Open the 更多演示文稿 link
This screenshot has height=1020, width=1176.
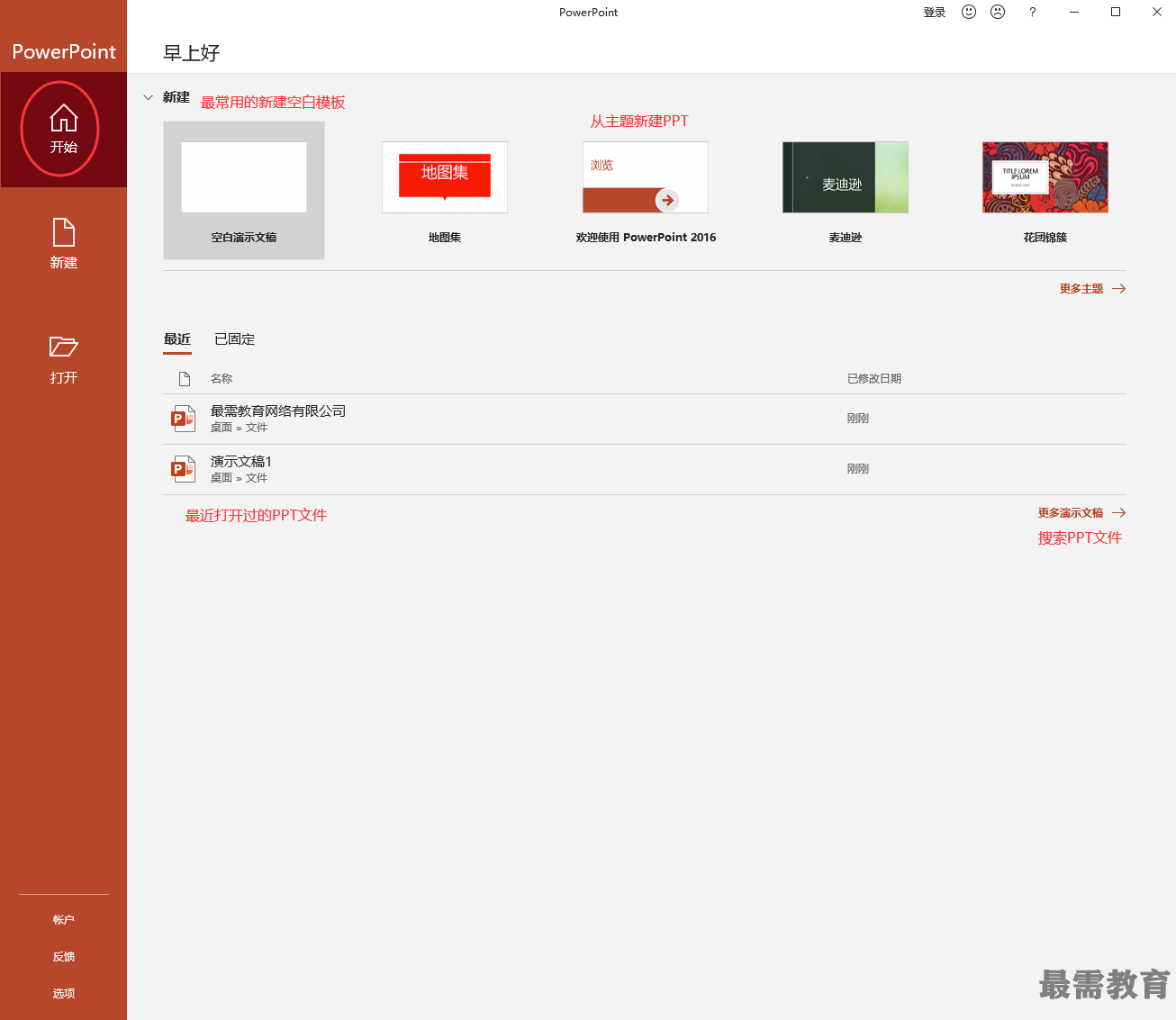click(1071, 513)
